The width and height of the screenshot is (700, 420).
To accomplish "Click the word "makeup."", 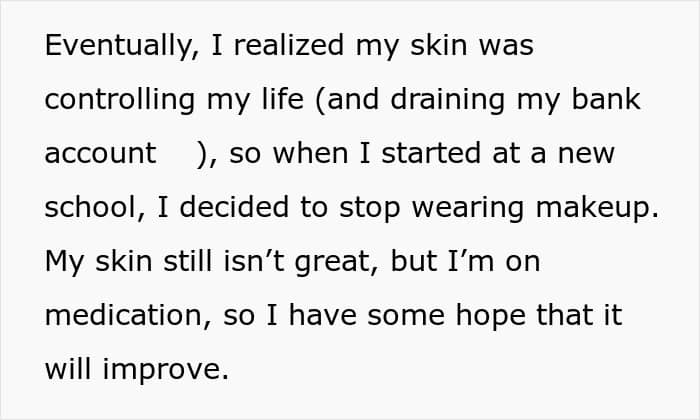I will point(597,208).
